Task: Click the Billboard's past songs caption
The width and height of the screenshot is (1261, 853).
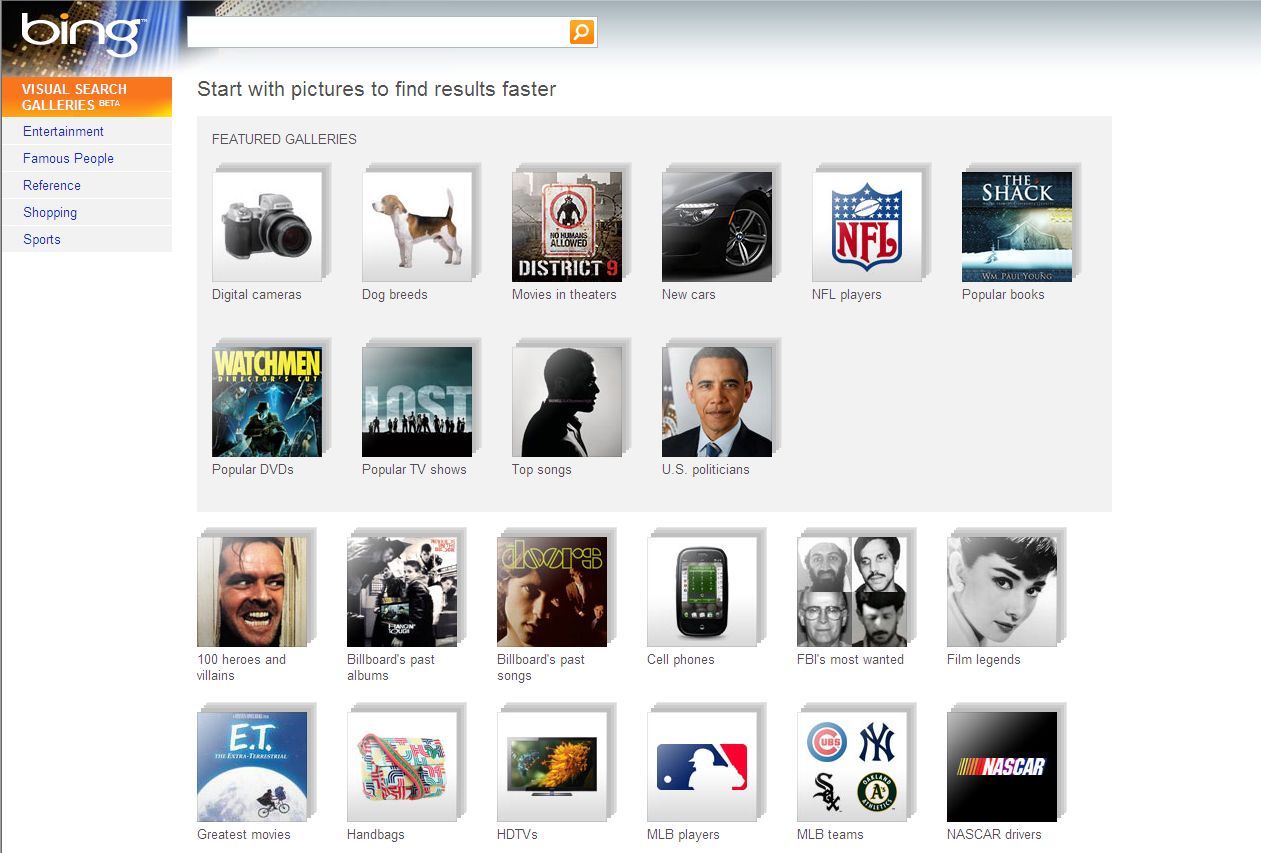Action: click(x=541, y=668)
